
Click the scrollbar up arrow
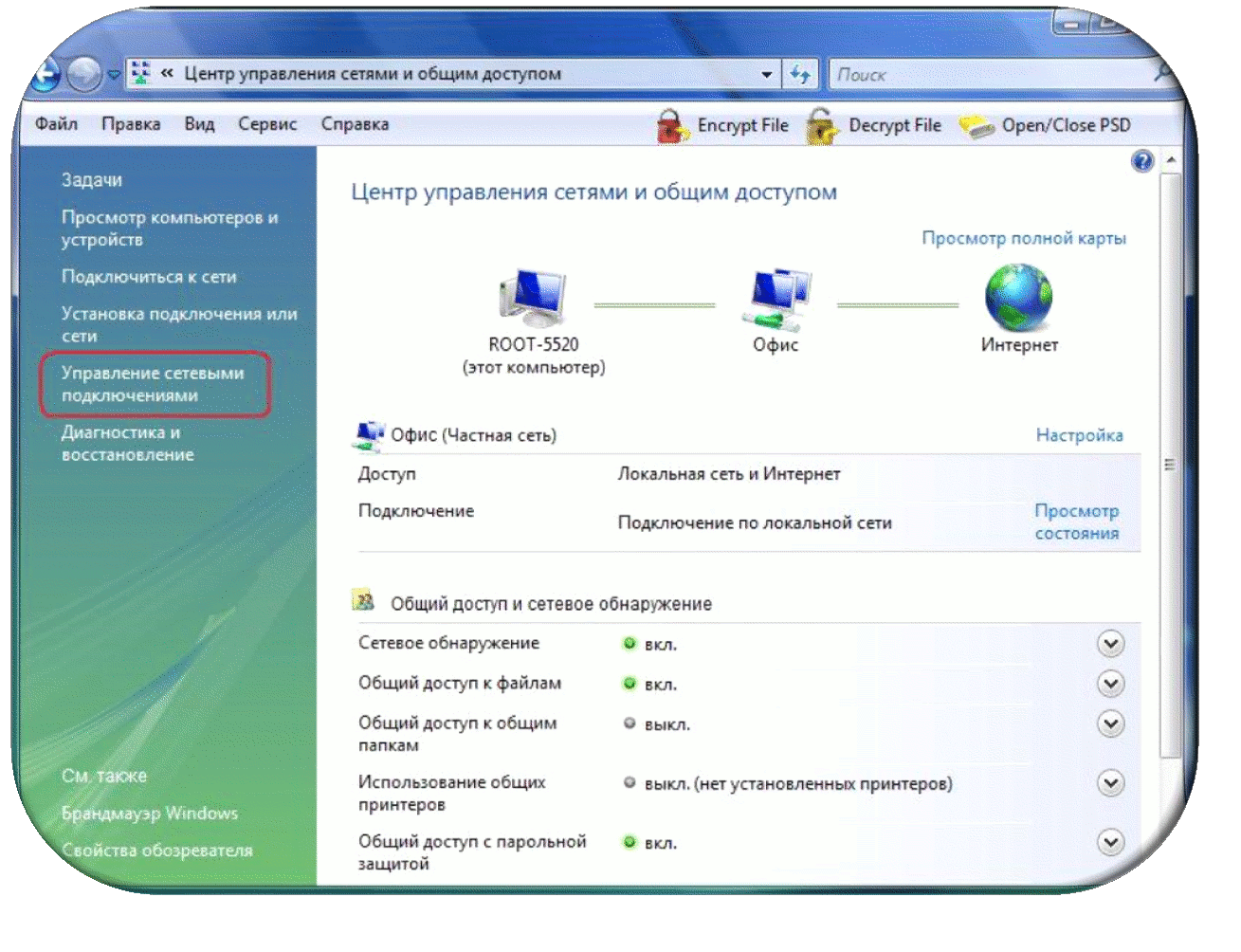pyautogui.click(x=1170, y=159)
